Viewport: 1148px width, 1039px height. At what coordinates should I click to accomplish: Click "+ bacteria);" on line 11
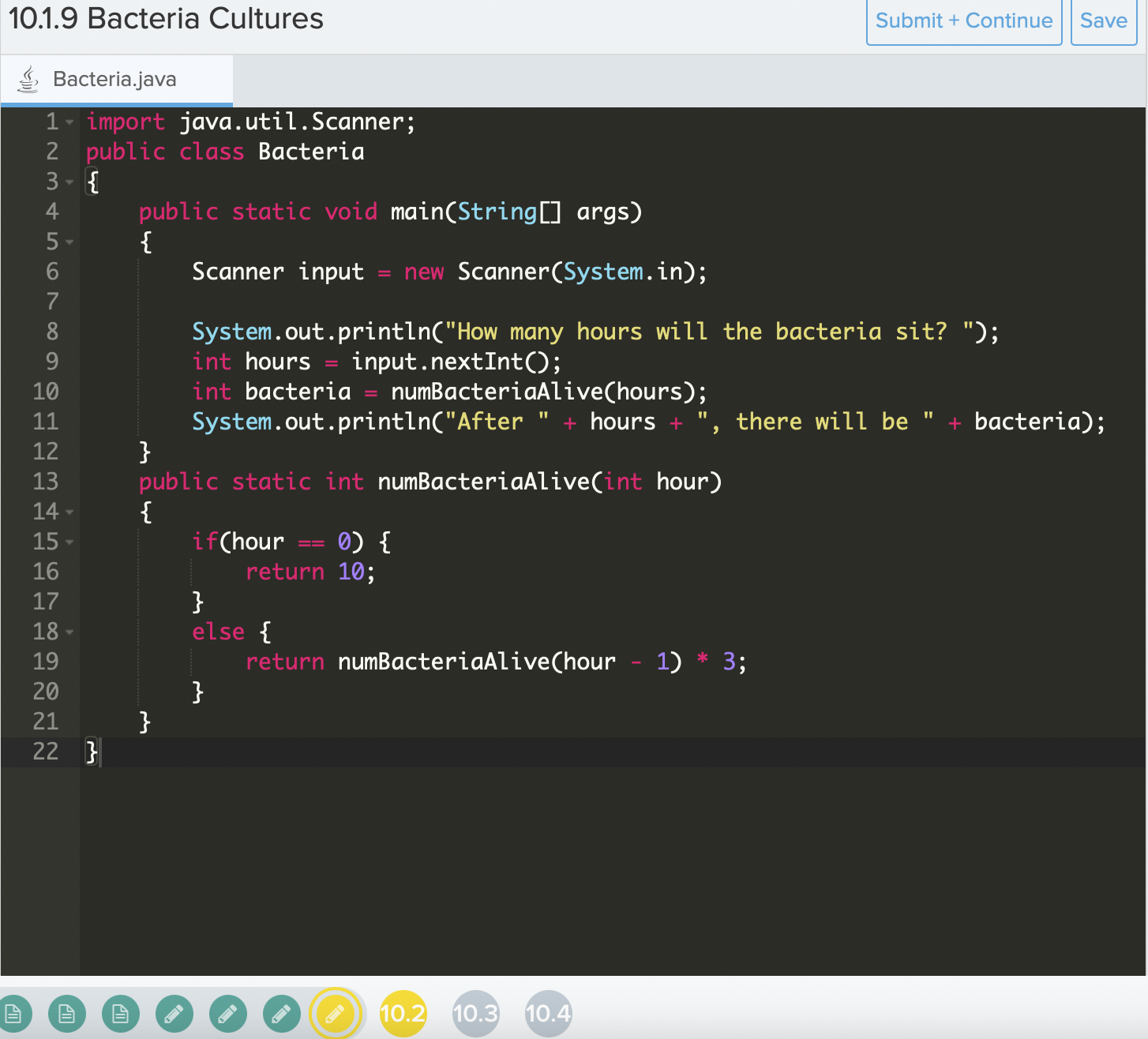[x=1026, y=422]
